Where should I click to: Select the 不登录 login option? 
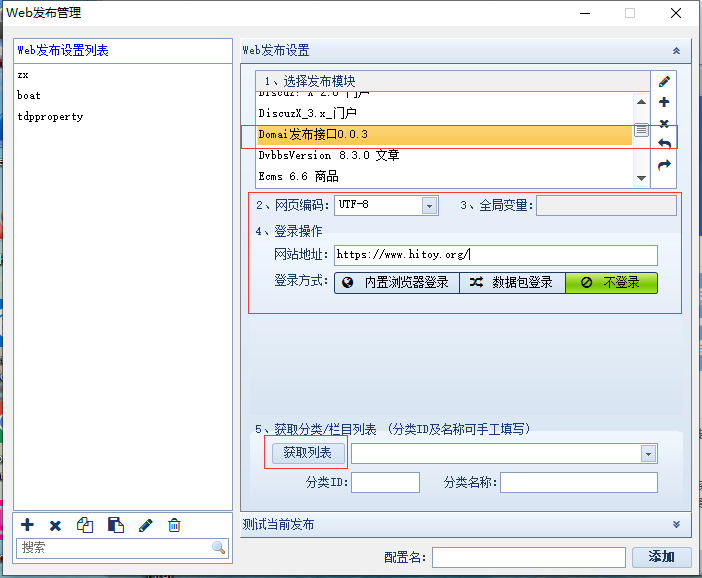[610, 283]
